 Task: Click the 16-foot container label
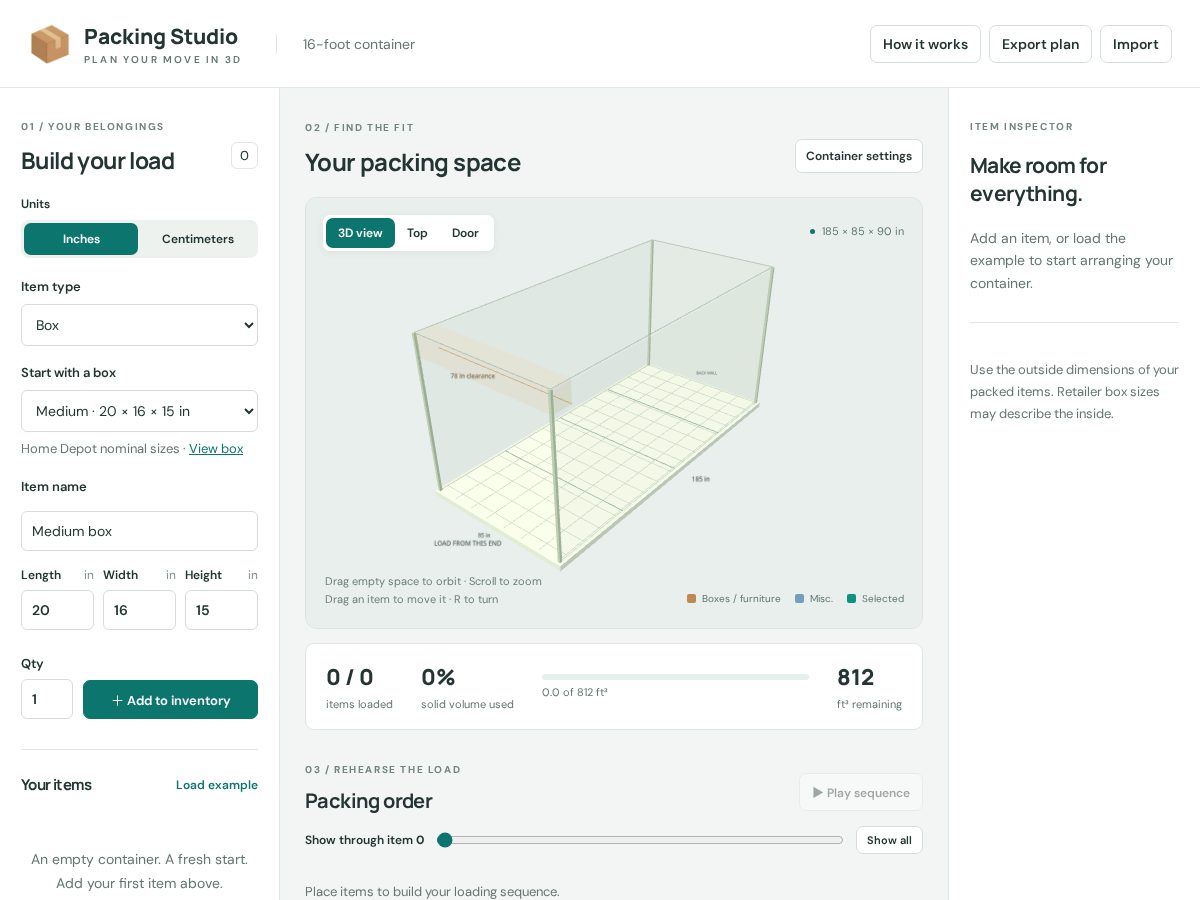click(358, 44)
